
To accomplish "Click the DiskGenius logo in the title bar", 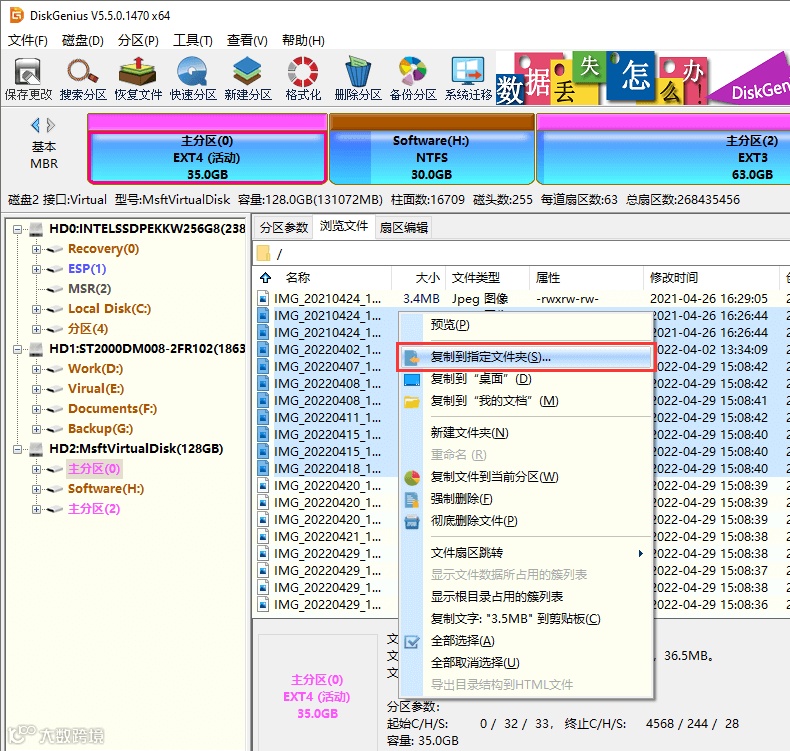I will point(16,15).
